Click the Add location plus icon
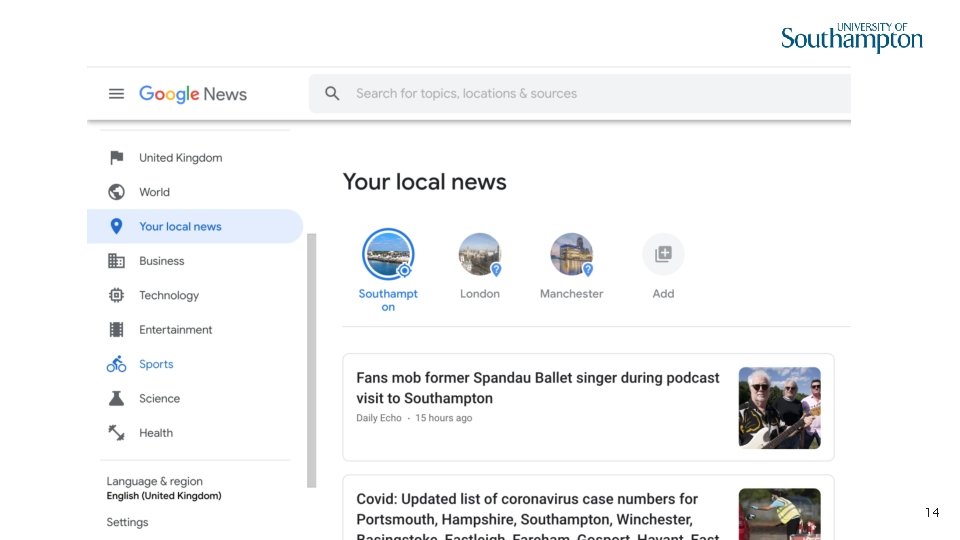 click(x=663, y=254)
